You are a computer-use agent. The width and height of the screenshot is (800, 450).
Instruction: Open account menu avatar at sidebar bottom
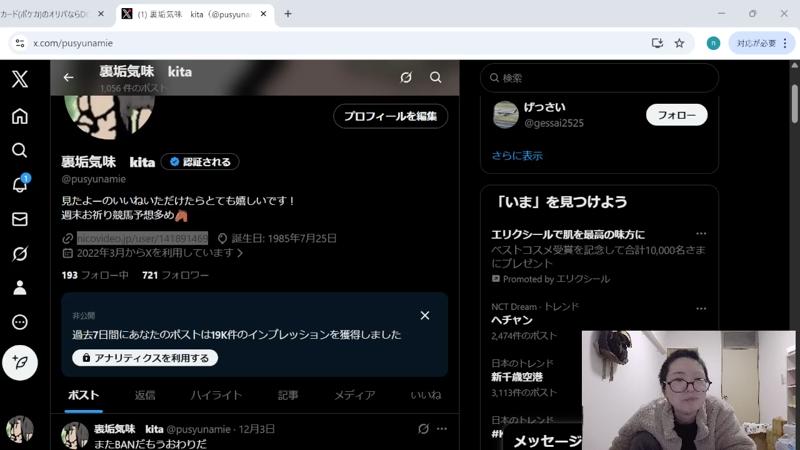point(20,429)
